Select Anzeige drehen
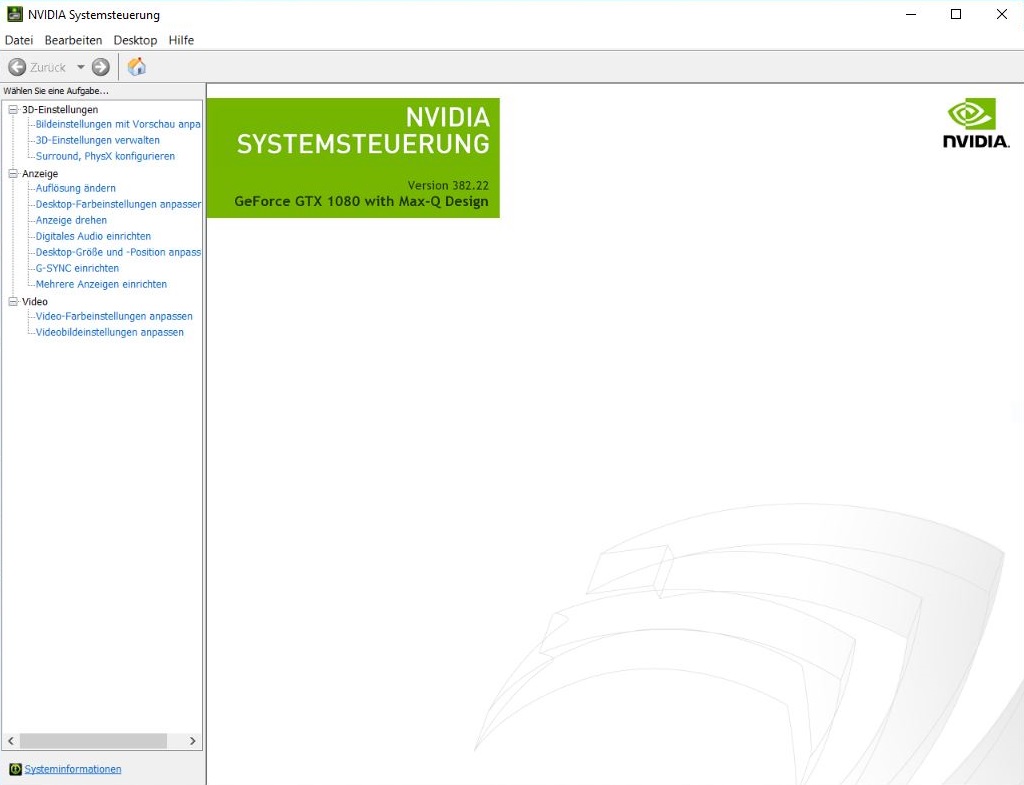This screenshot has height=785, width=1024. [71, 220]
